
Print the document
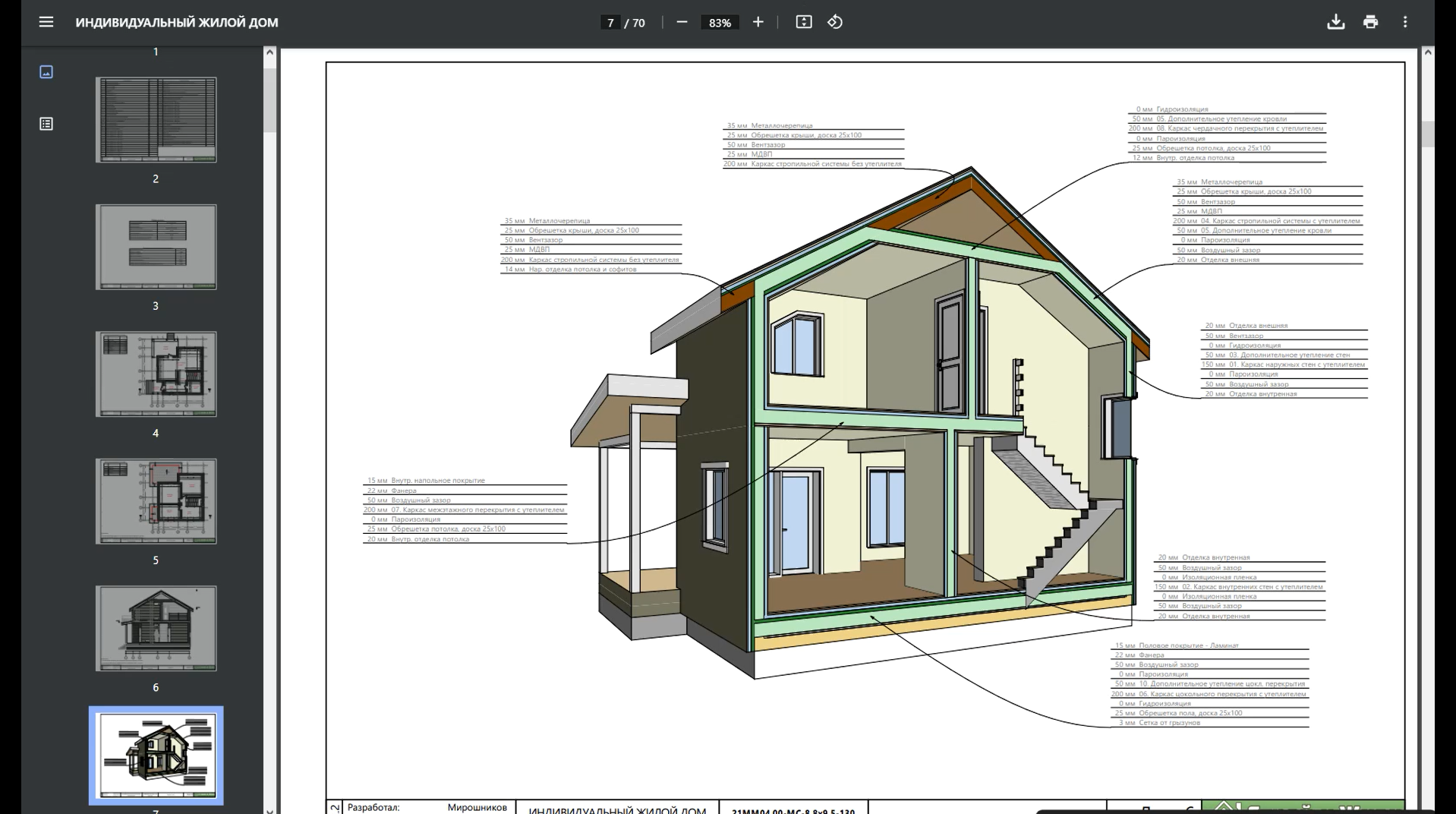click(x=1370, y=22)
